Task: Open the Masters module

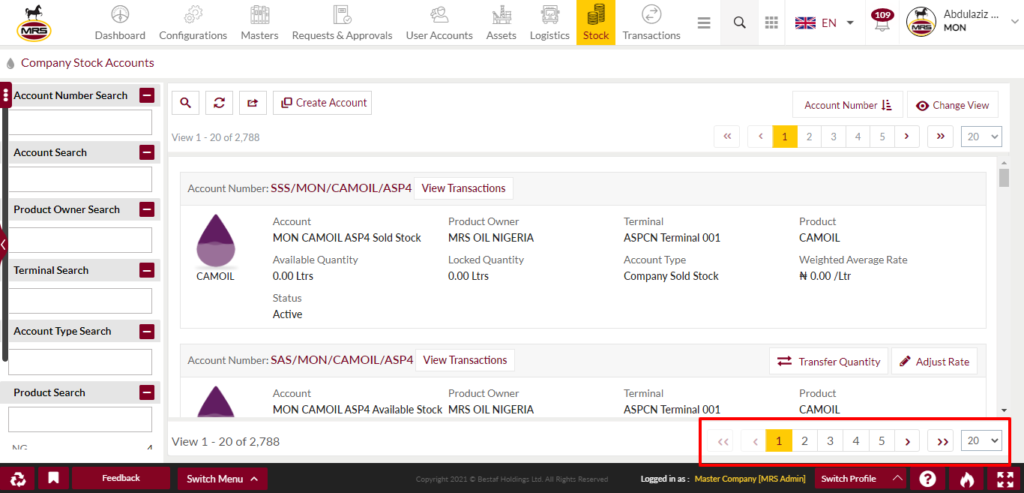Action: coord(259,23)
